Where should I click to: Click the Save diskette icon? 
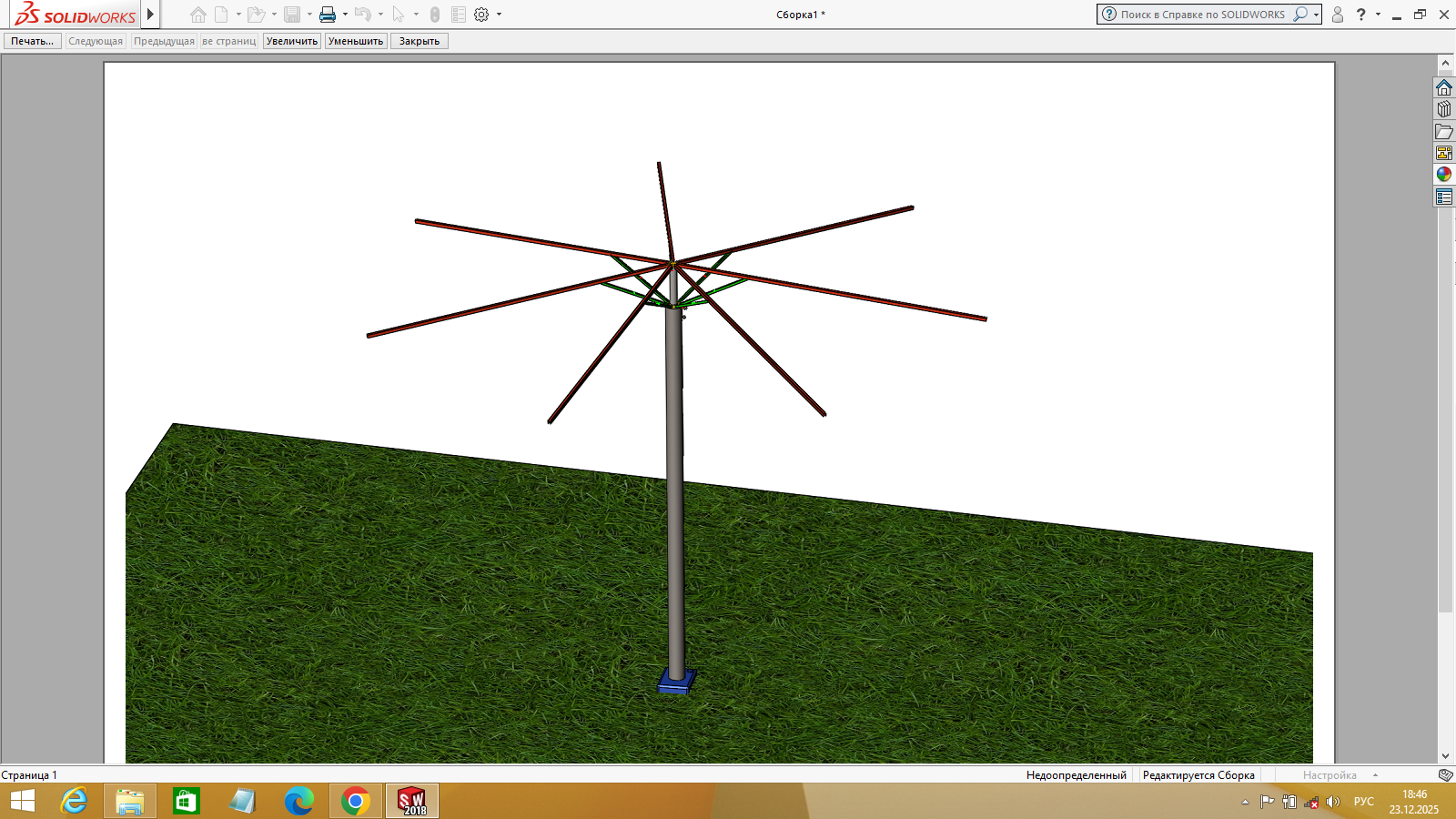click(292, 15)
